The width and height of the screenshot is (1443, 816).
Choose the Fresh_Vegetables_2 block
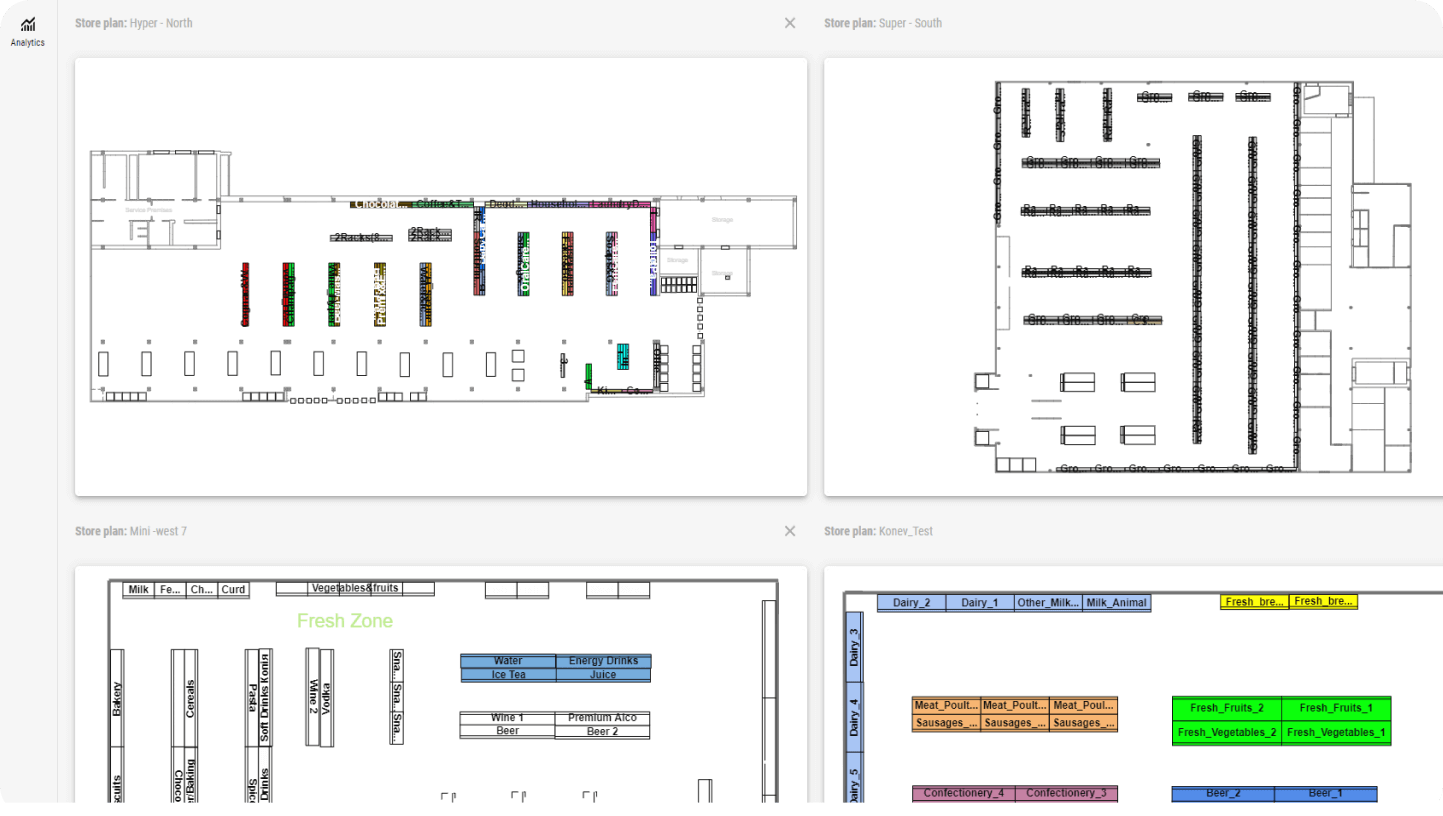point(1227,733)
